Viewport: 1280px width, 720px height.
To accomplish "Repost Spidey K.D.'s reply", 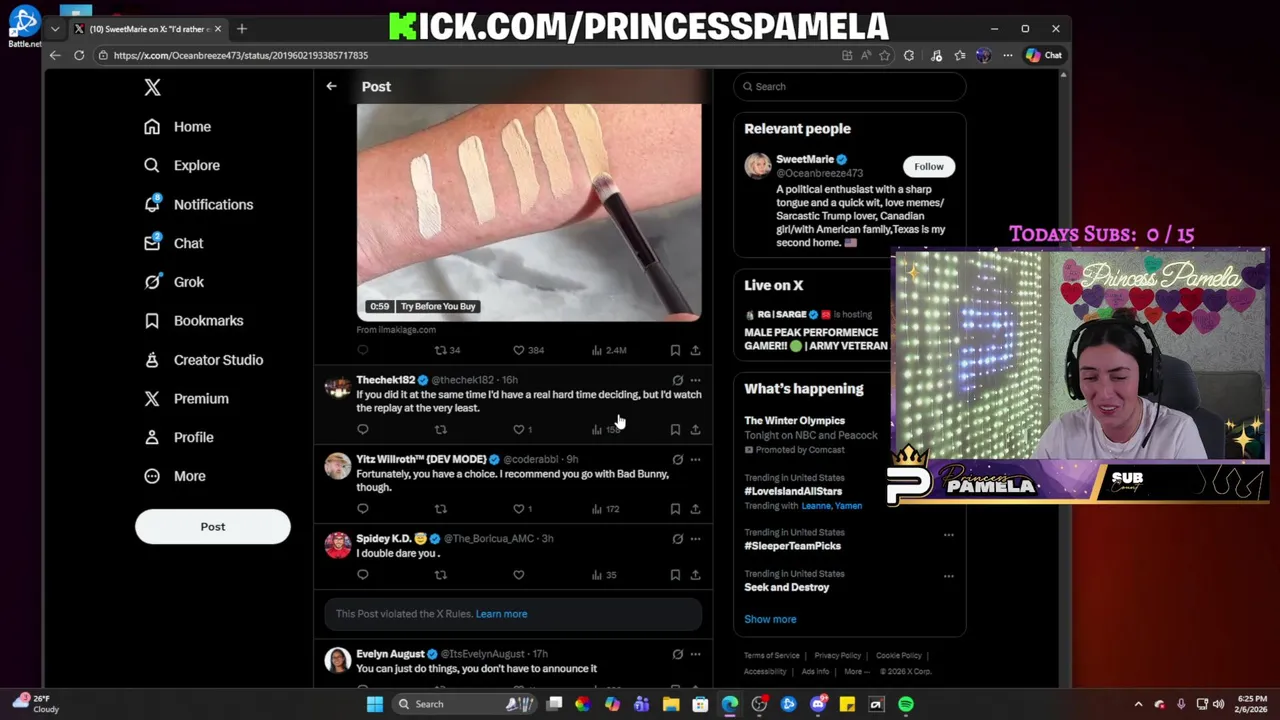I will click(440, 575).
